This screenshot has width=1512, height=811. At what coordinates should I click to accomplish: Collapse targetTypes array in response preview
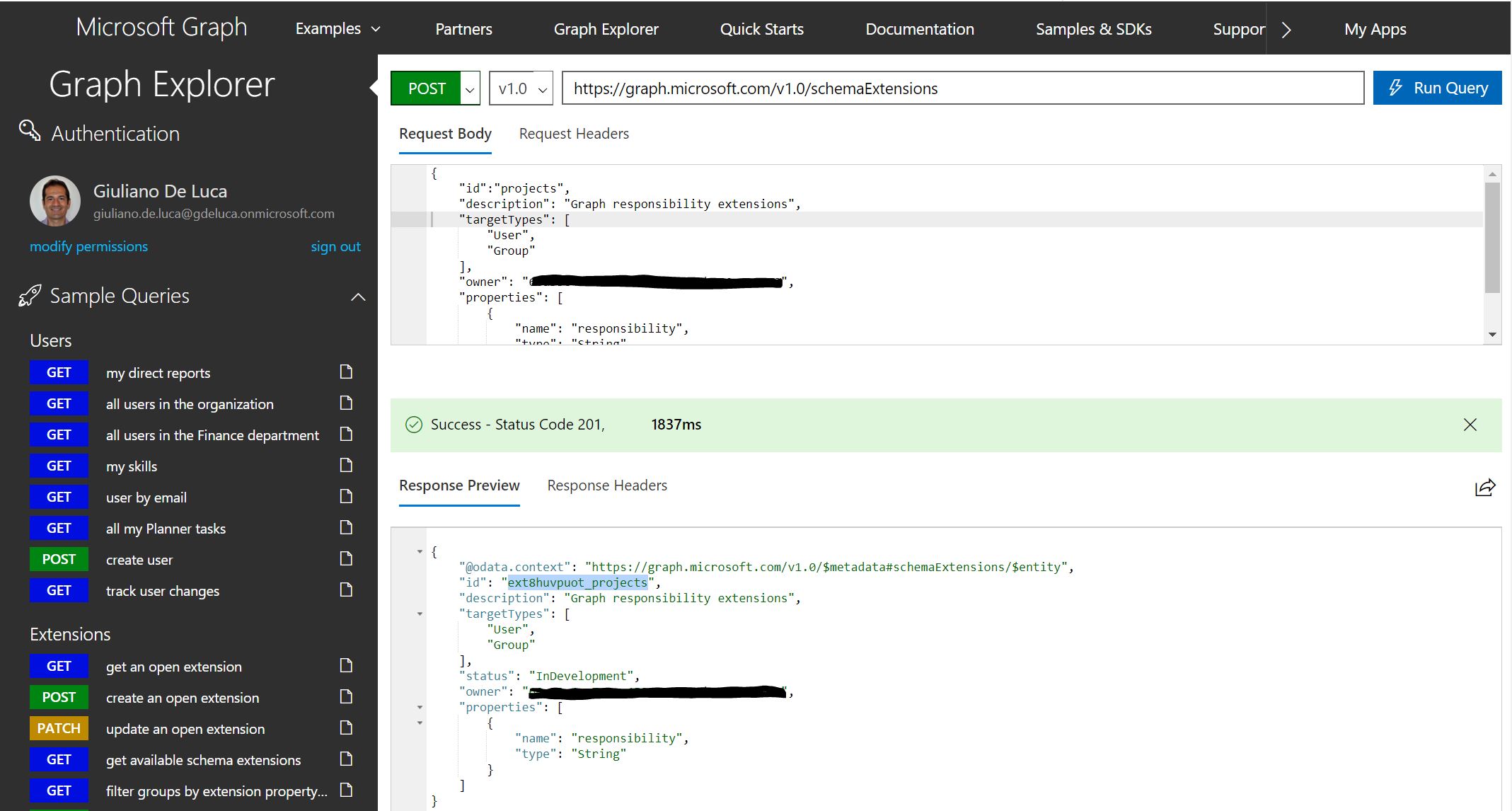tap(419, 614)
